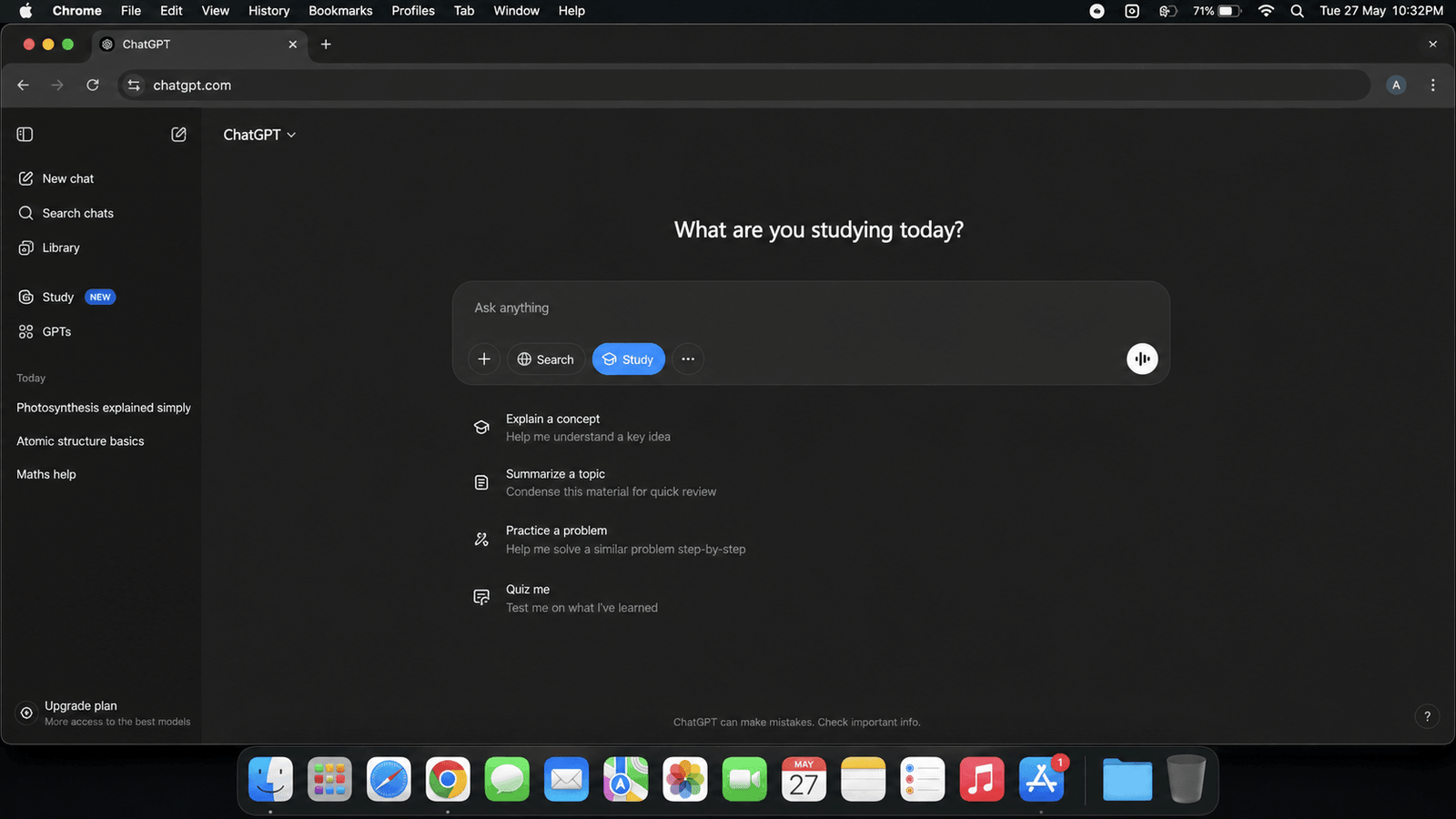This screenshot has height=819, width=1456.
Task: Open the Apple menu
Action: tap(25, 11)
